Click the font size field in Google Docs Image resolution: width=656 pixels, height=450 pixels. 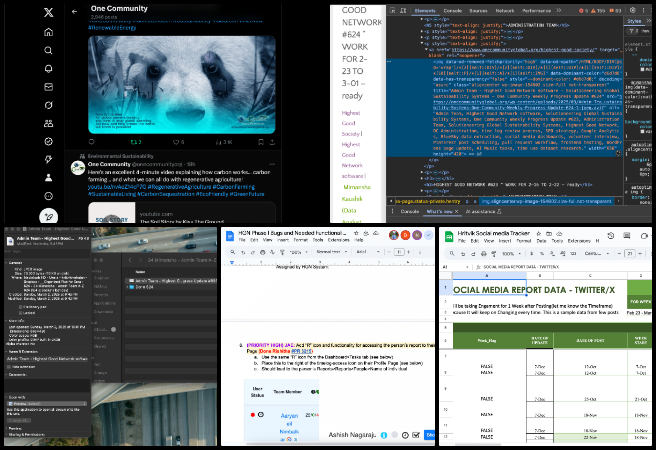[x=399, y=252]
